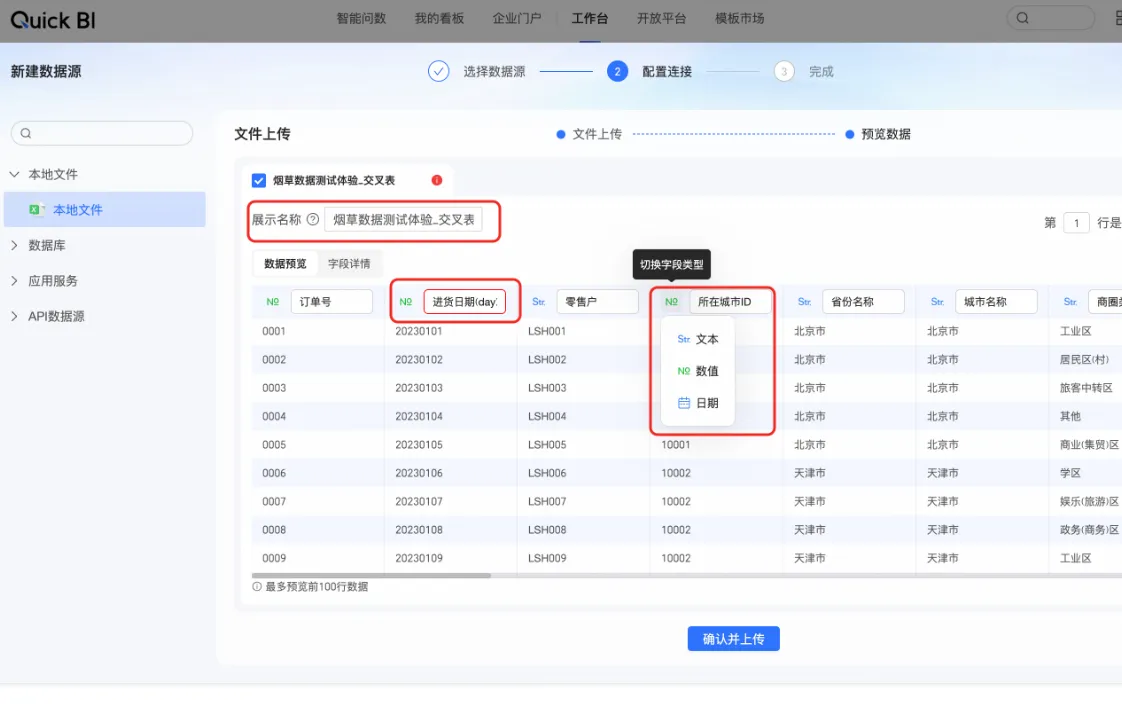Click cell LSH005 in retailer column
Image resolution: width=1122 pixels, height=707 pixels.
click(547, 444)
